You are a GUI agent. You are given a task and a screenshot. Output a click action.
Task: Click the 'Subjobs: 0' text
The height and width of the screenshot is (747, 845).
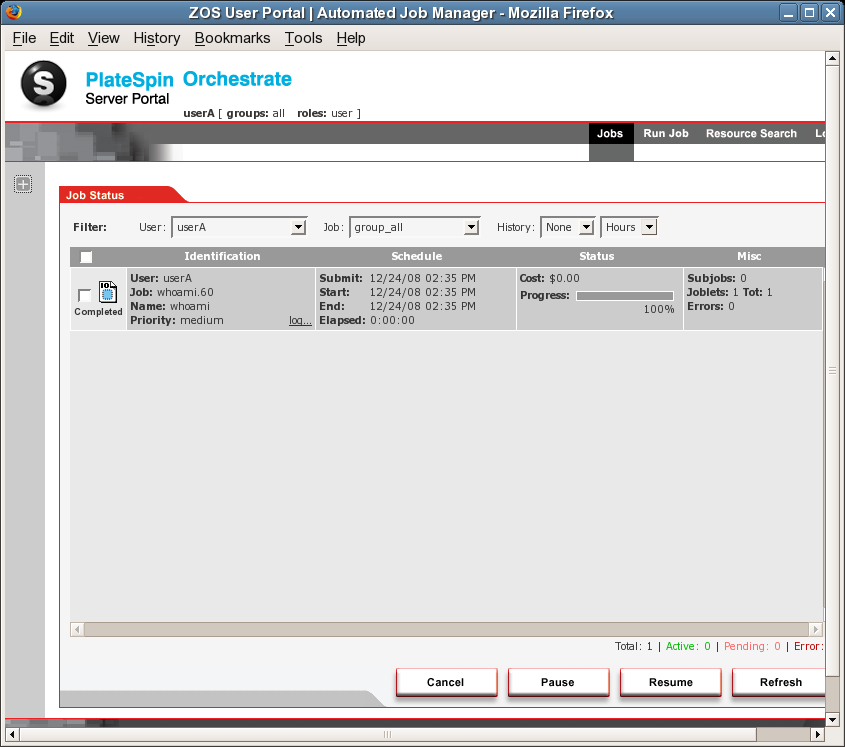[717, 278]
